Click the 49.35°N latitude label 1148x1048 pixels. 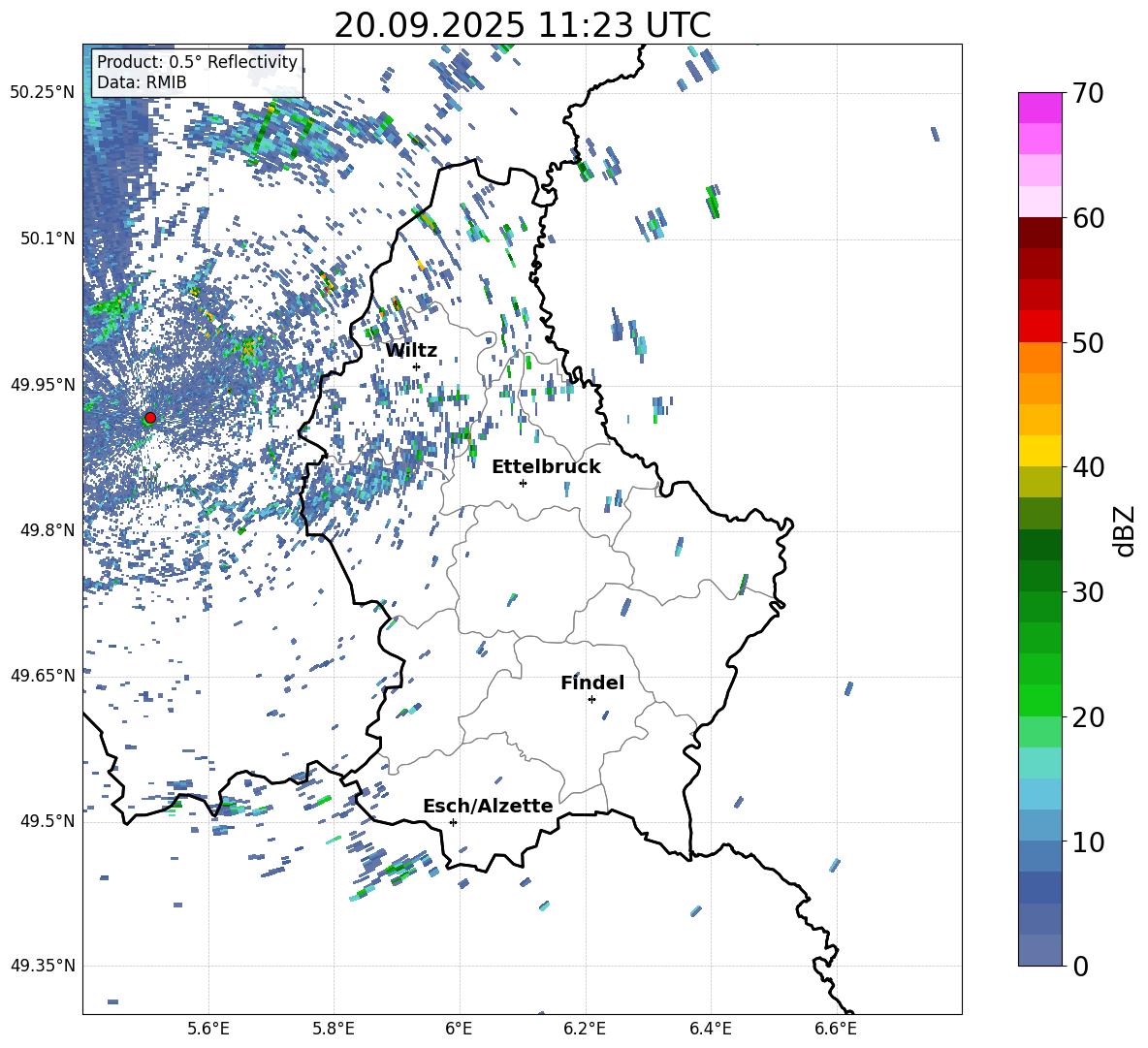(43, 966)
